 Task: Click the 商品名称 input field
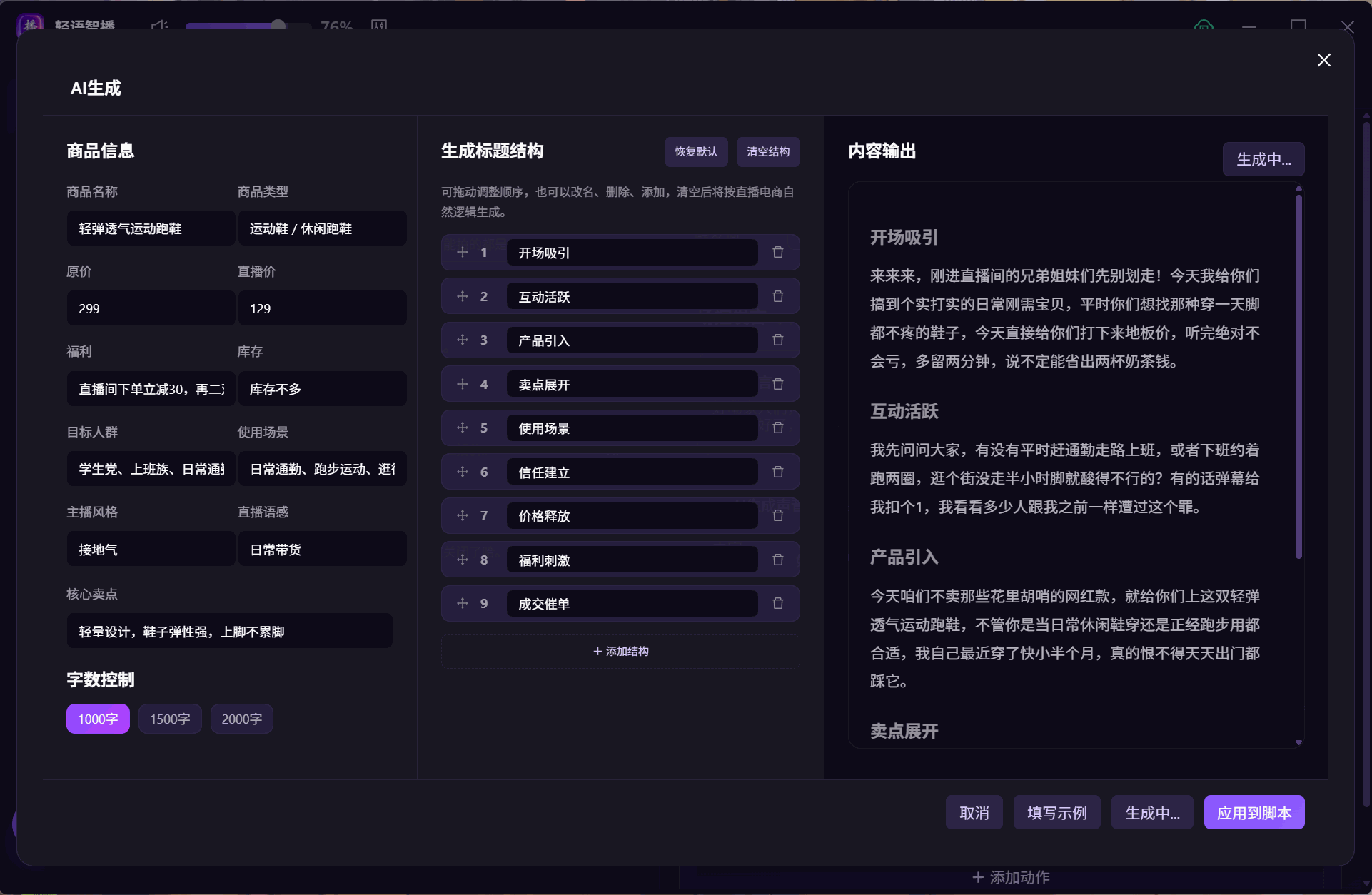click(151, 228)
